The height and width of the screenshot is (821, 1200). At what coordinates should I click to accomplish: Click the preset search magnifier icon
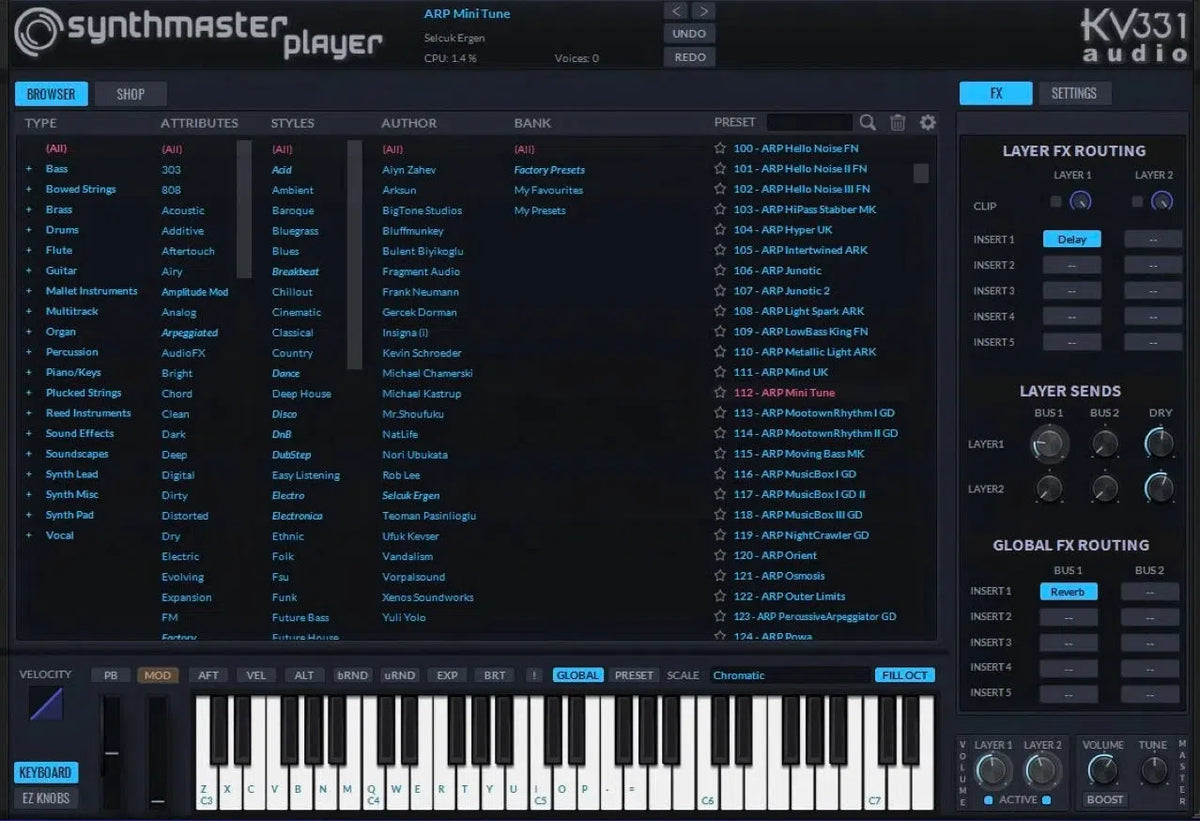click(x=866, y=122)
